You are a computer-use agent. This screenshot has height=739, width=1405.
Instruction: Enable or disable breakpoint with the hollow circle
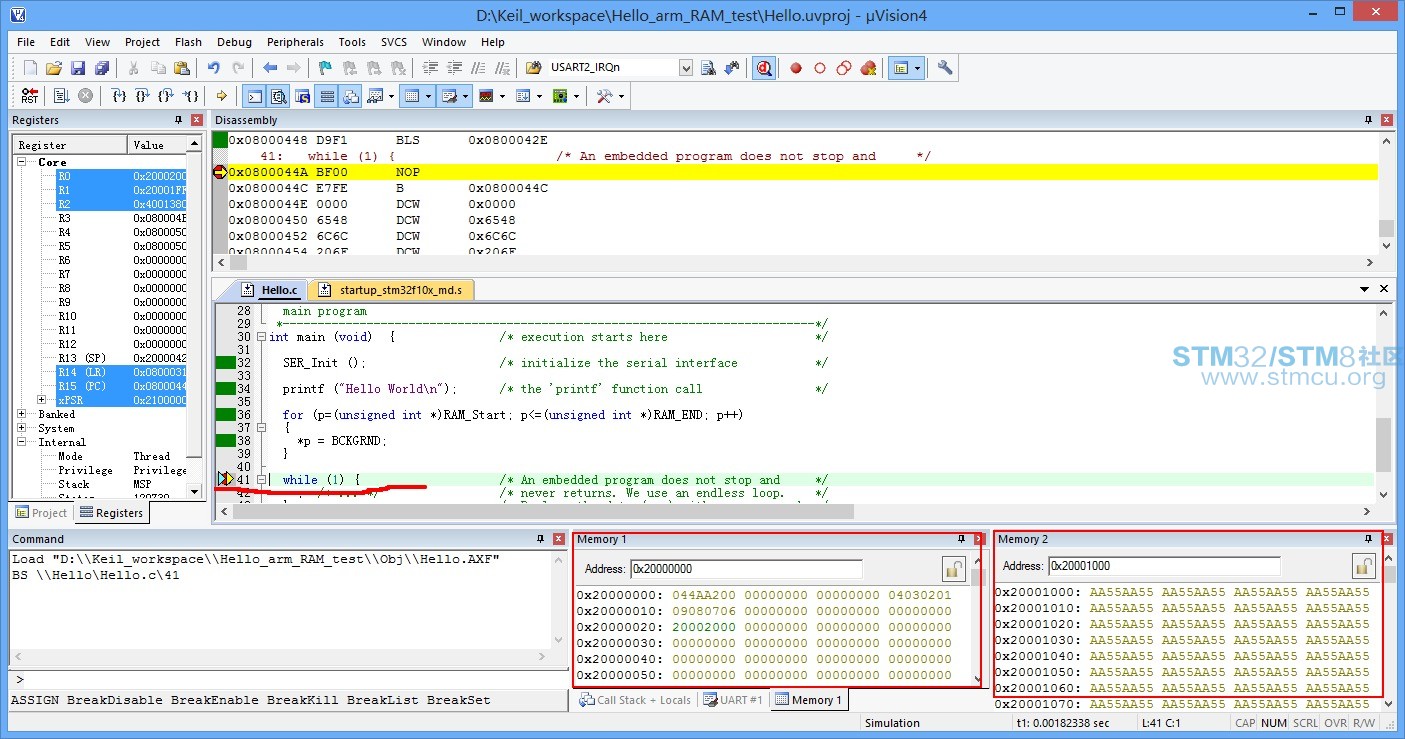coord(820,68)
